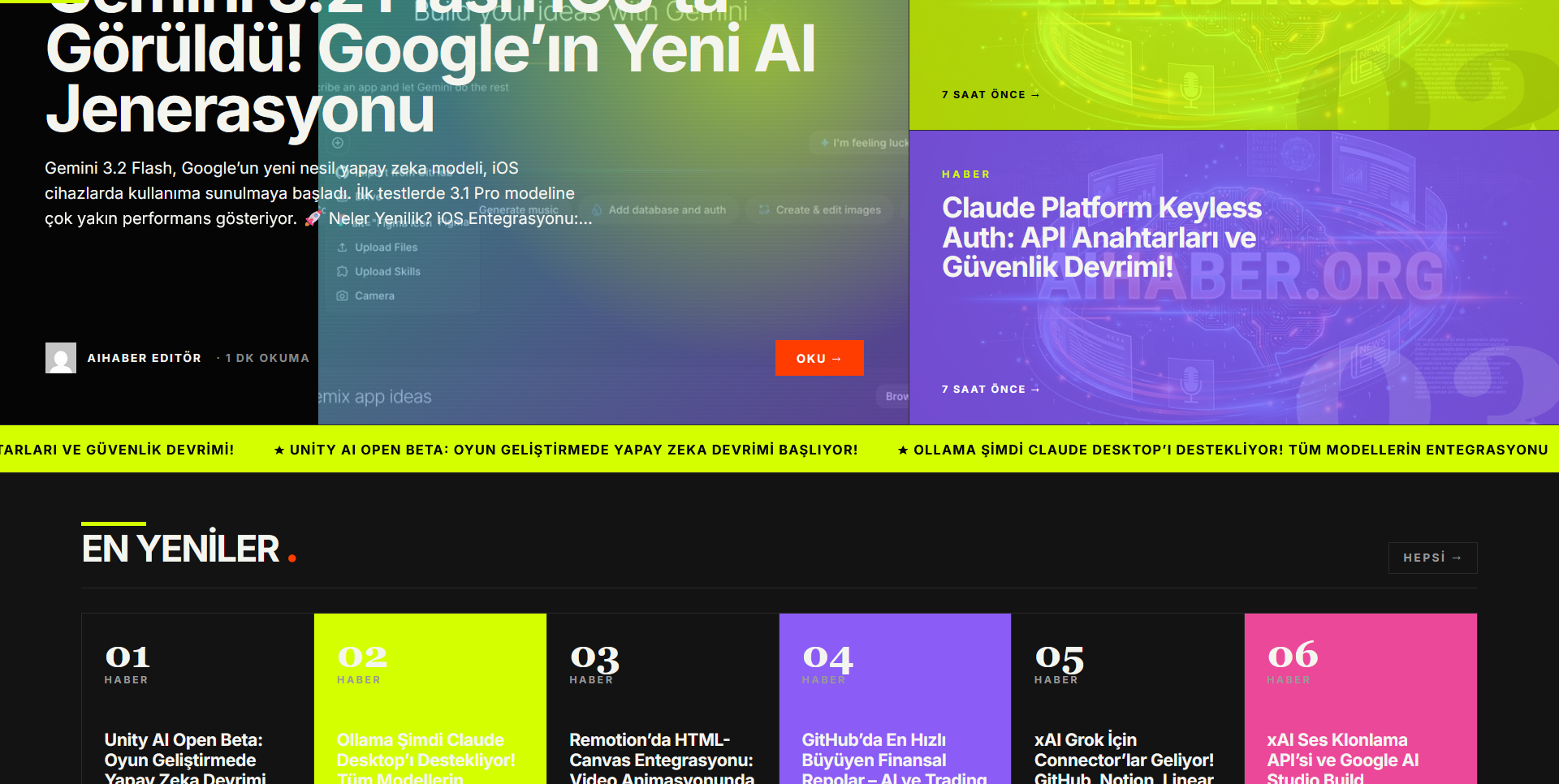
Task: Click the number 01 on the first card
Action: pos(127,657)
